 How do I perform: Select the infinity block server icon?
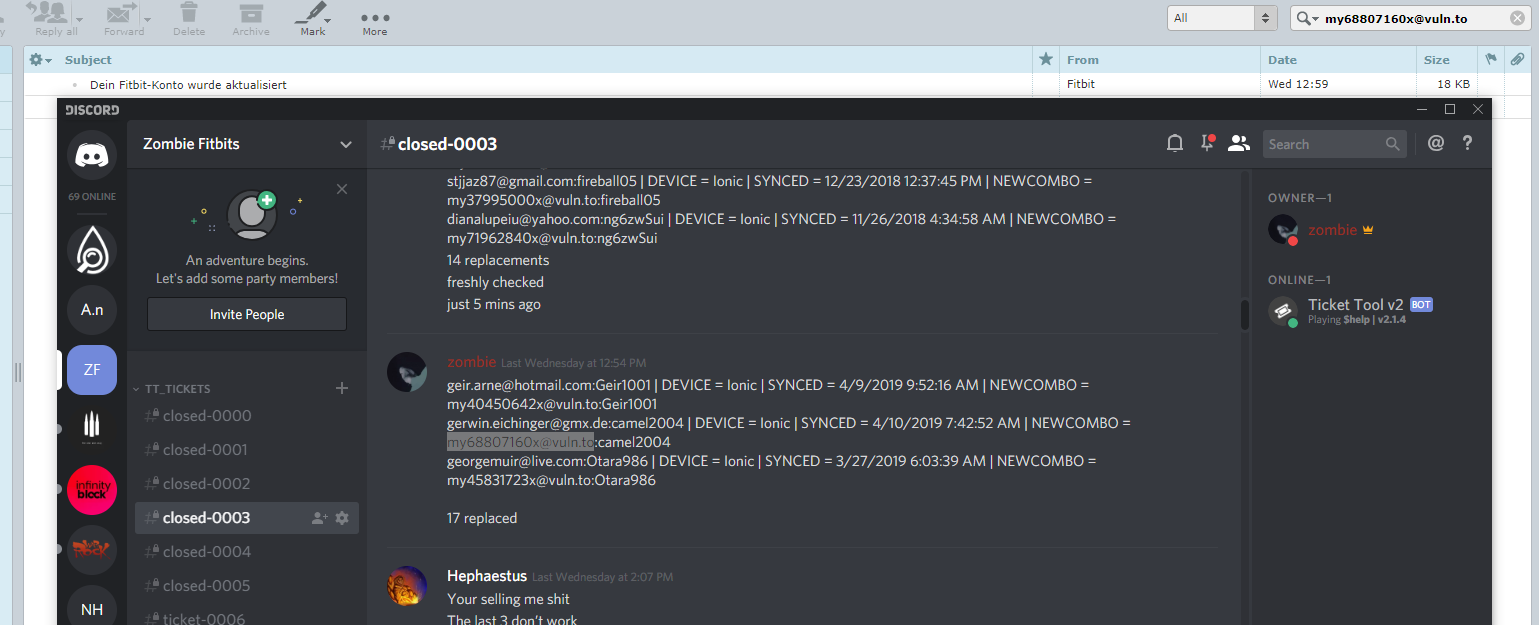point(92,490)
